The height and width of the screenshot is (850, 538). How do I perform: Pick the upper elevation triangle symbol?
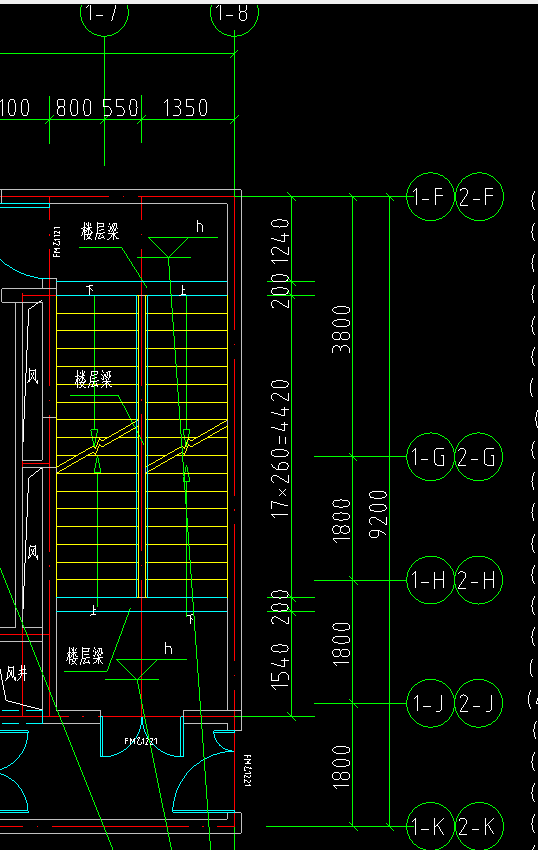169,247
